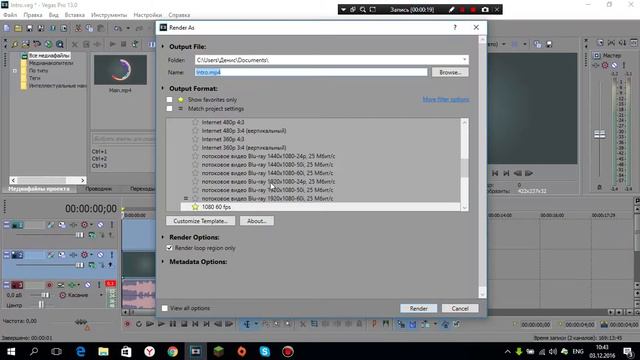Click the timeline Stop button
The height and width of the screenshot is (360, 640).
click(x=184, y=324)
